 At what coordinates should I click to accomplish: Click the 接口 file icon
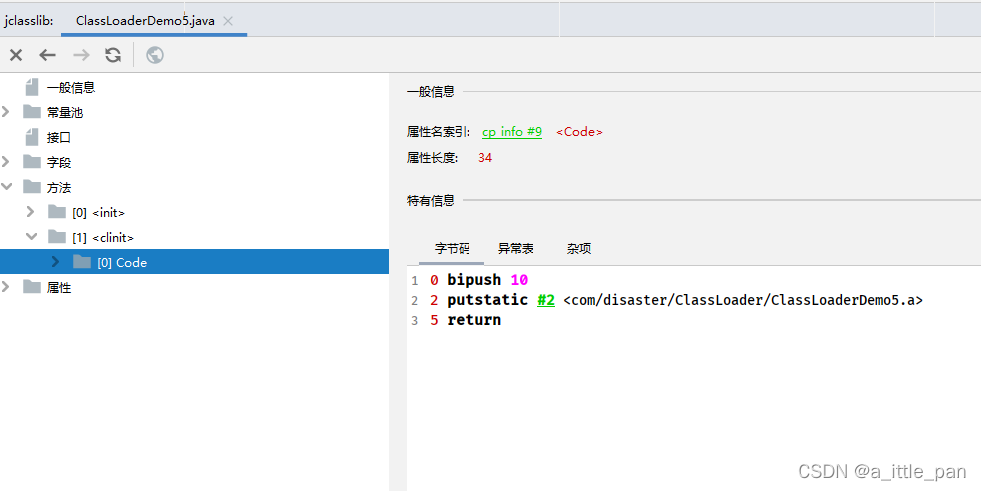32,137
